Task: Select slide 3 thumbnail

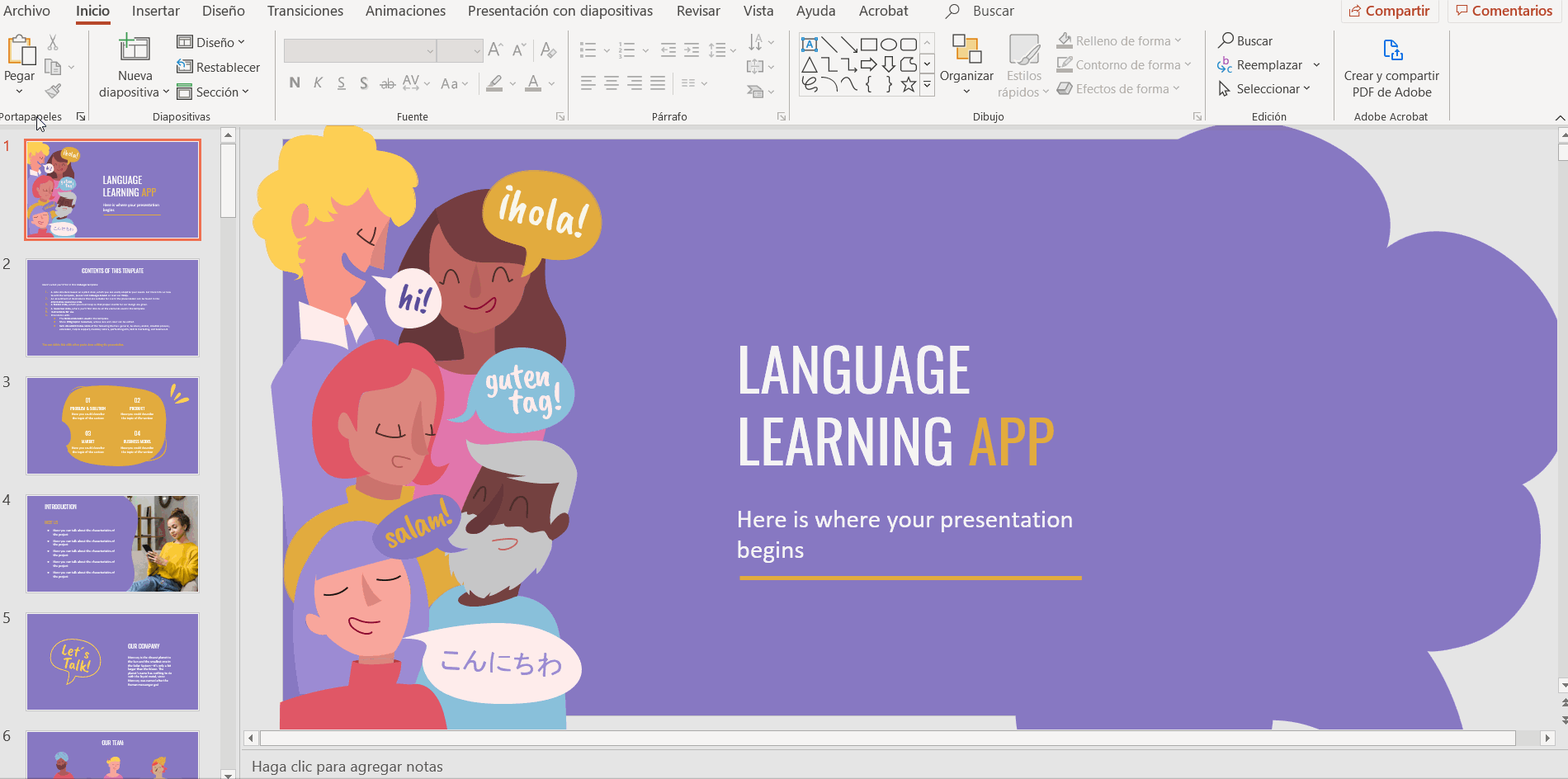Action: (112, 426)
